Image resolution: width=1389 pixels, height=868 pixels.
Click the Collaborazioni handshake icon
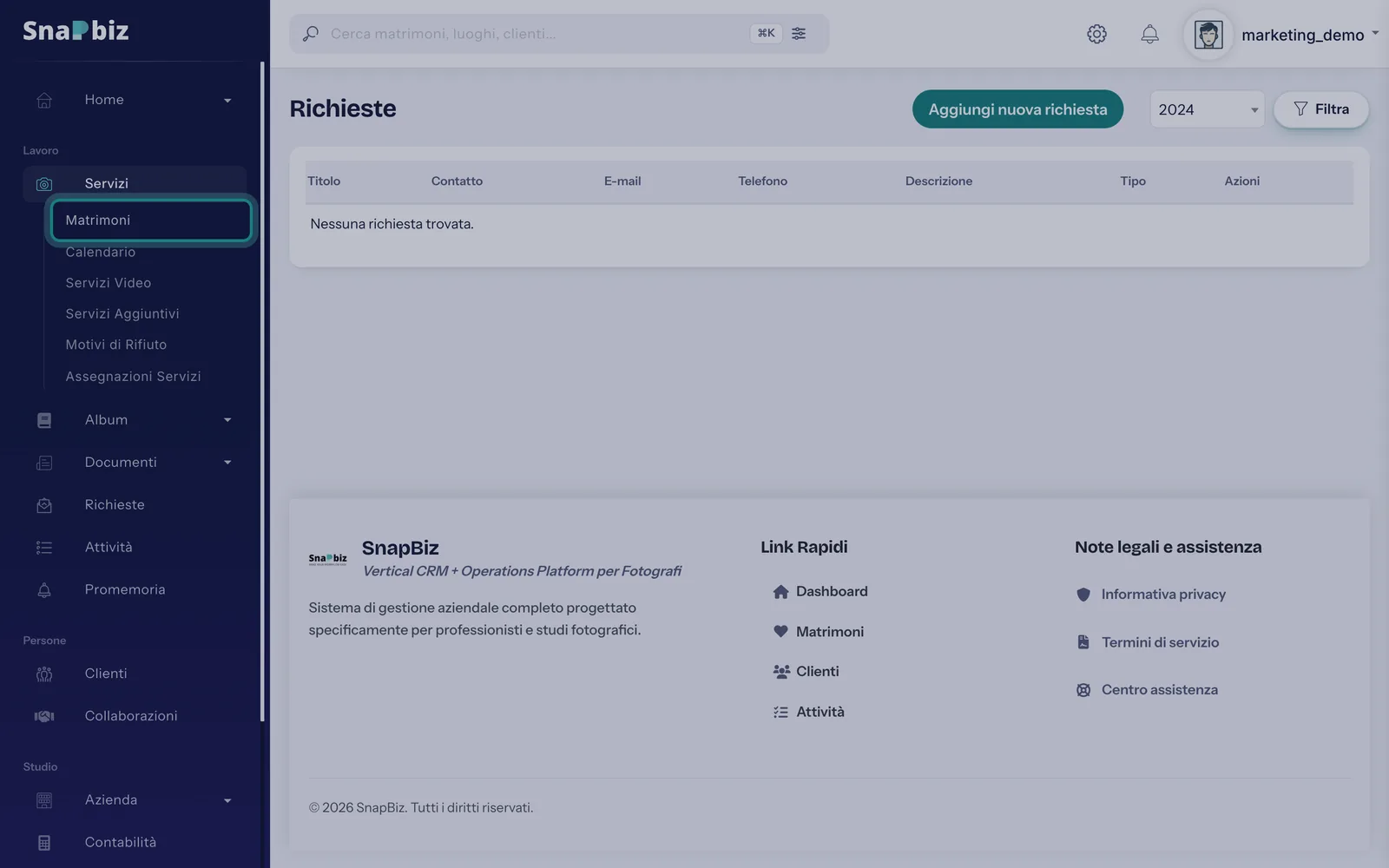(44, 716)
